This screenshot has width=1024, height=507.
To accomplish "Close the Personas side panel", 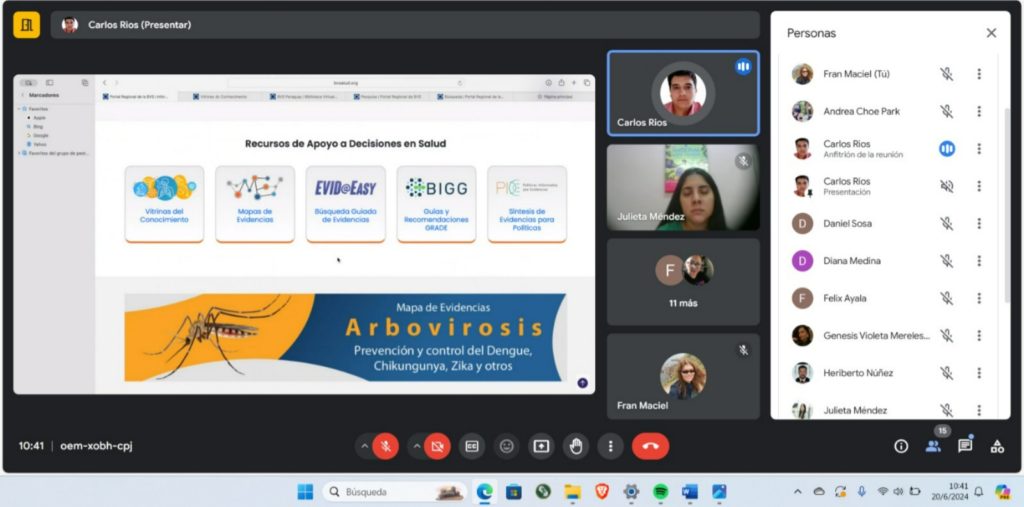I will [x=991, y=33].
